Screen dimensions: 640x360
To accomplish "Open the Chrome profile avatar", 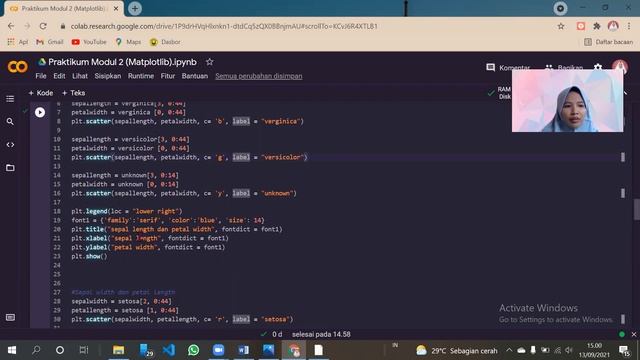I will [613, 26].
